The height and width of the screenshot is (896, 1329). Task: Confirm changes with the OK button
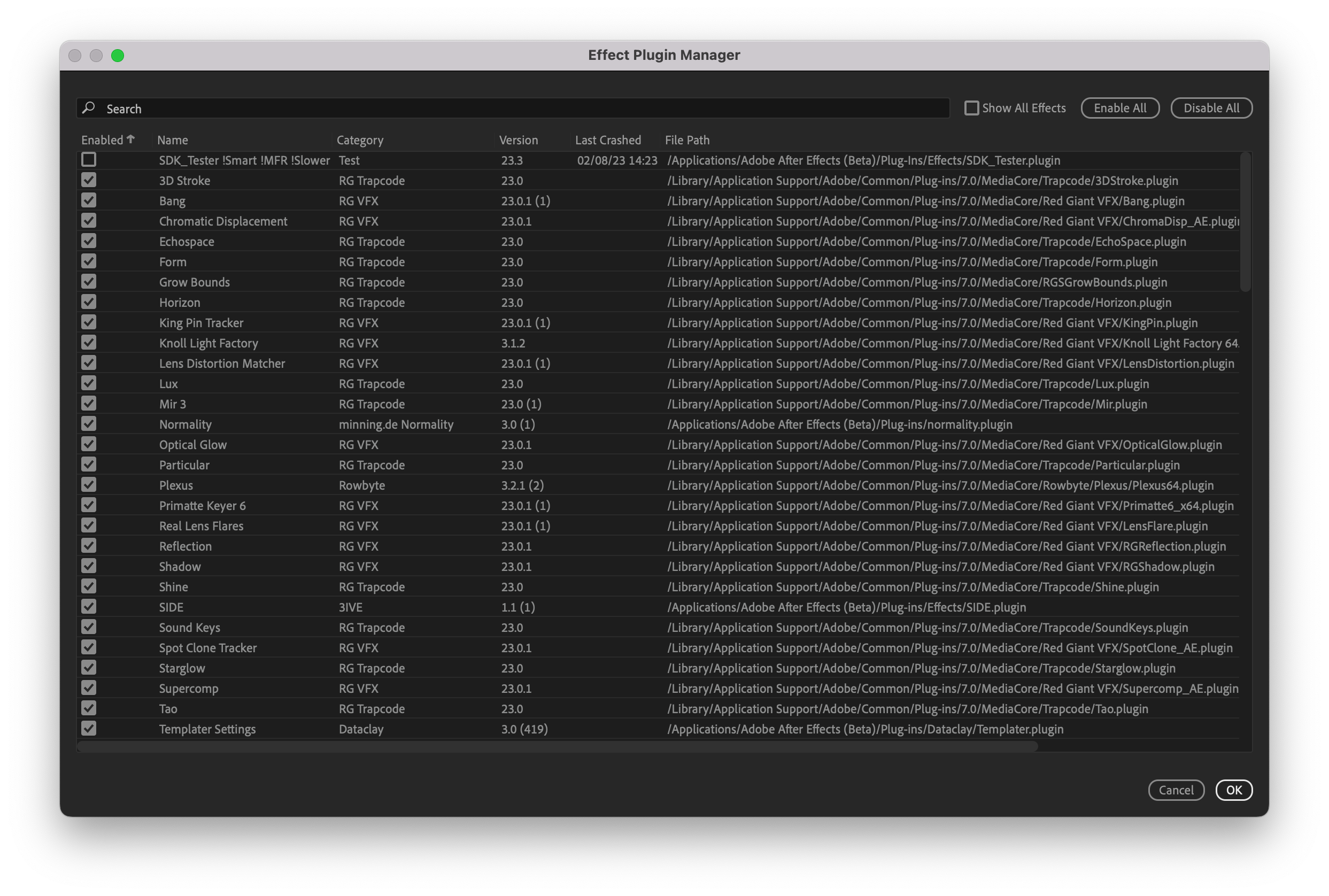(x=1234, y=790)
